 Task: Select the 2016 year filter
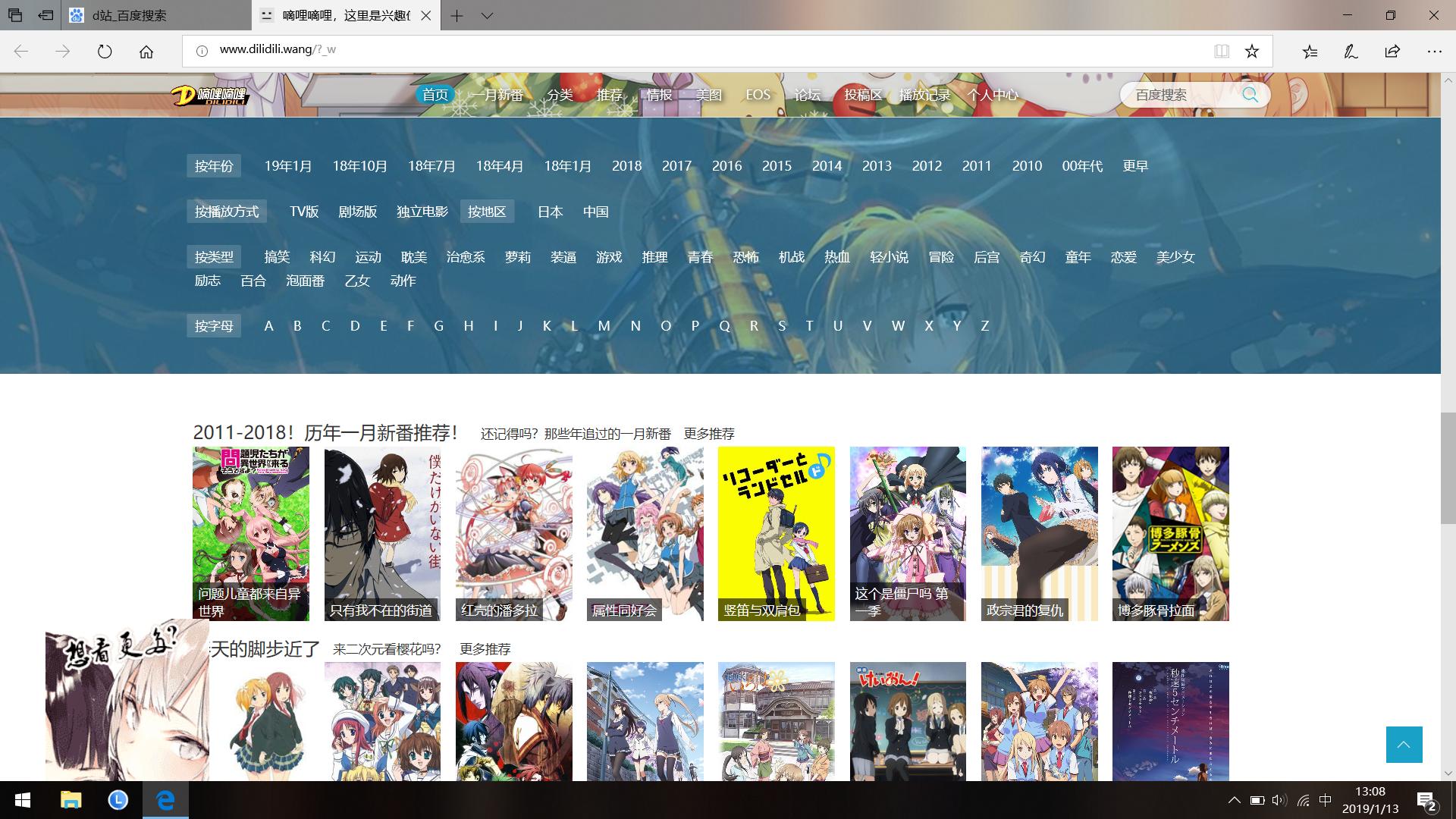click(726, 166)
